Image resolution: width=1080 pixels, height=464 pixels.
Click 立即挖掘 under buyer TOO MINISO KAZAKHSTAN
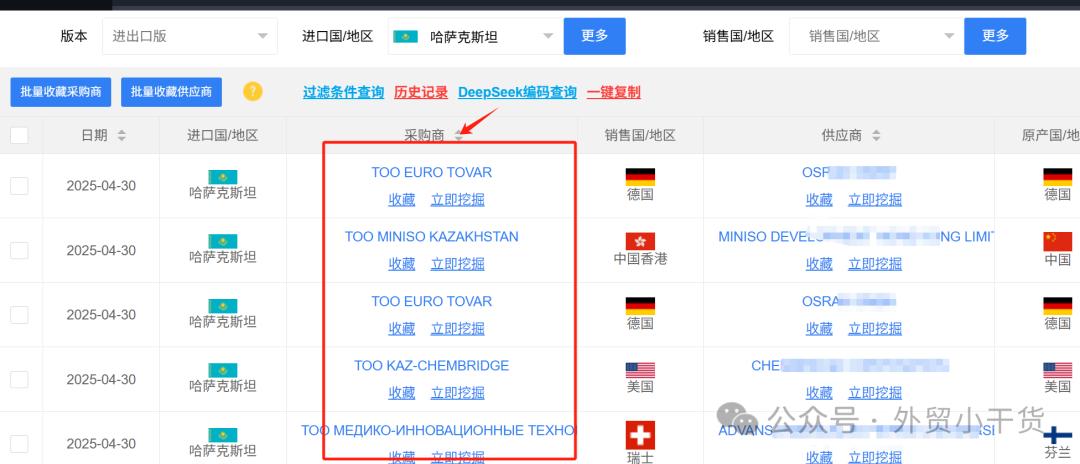[458, 264]
